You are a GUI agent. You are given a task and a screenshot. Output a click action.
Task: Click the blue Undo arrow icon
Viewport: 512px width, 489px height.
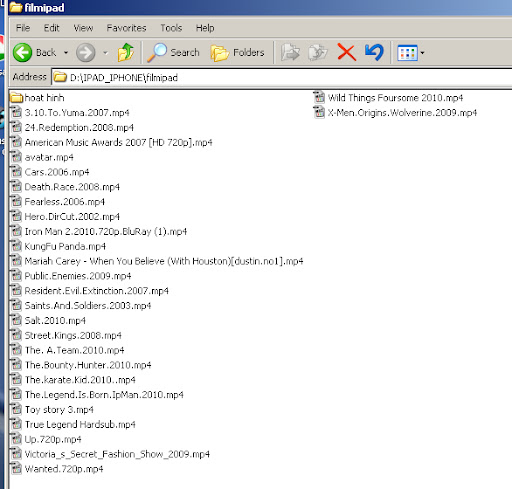pyautogui.click(x=374, y=52)
